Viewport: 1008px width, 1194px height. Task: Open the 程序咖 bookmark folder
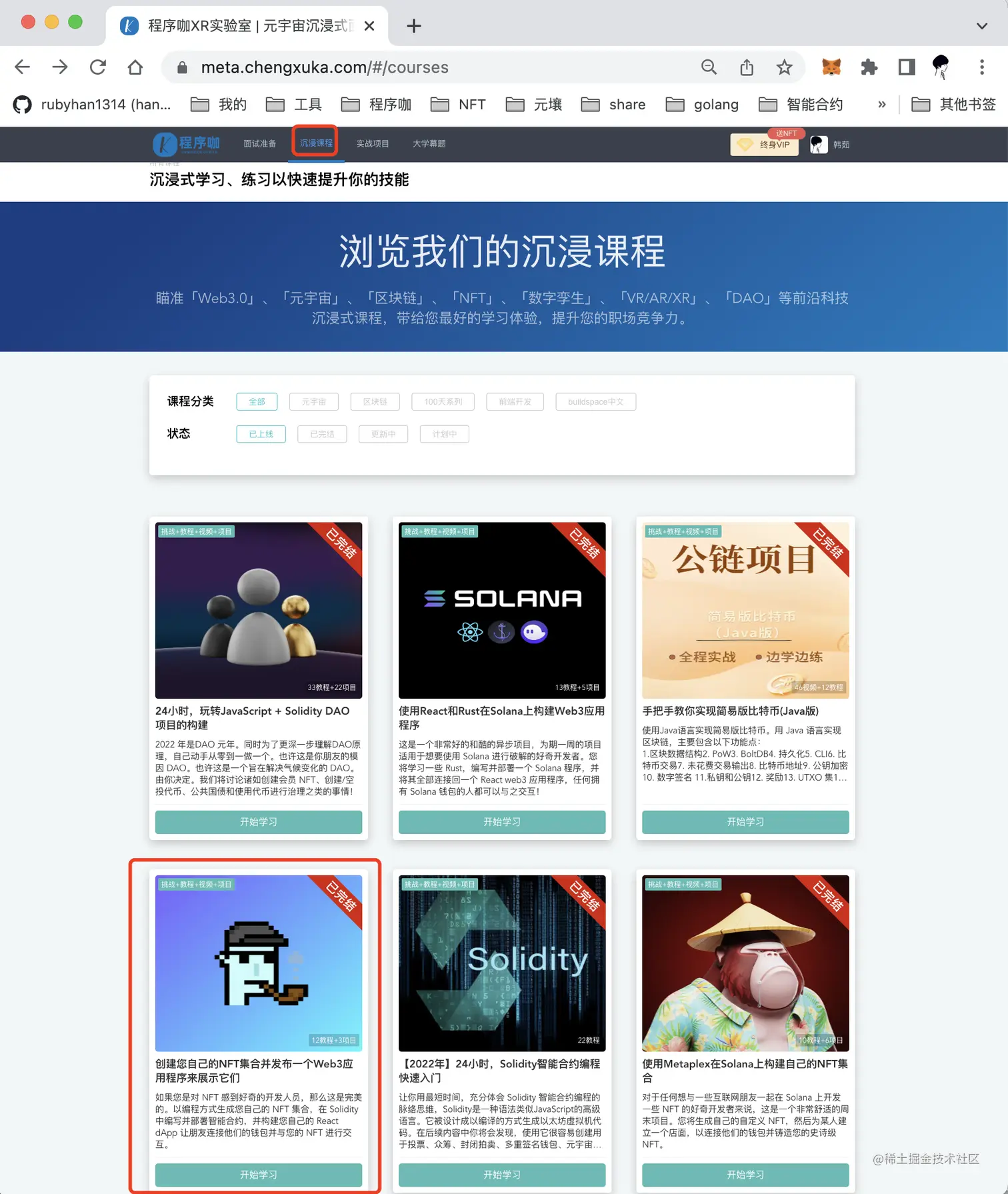point(376,105)
